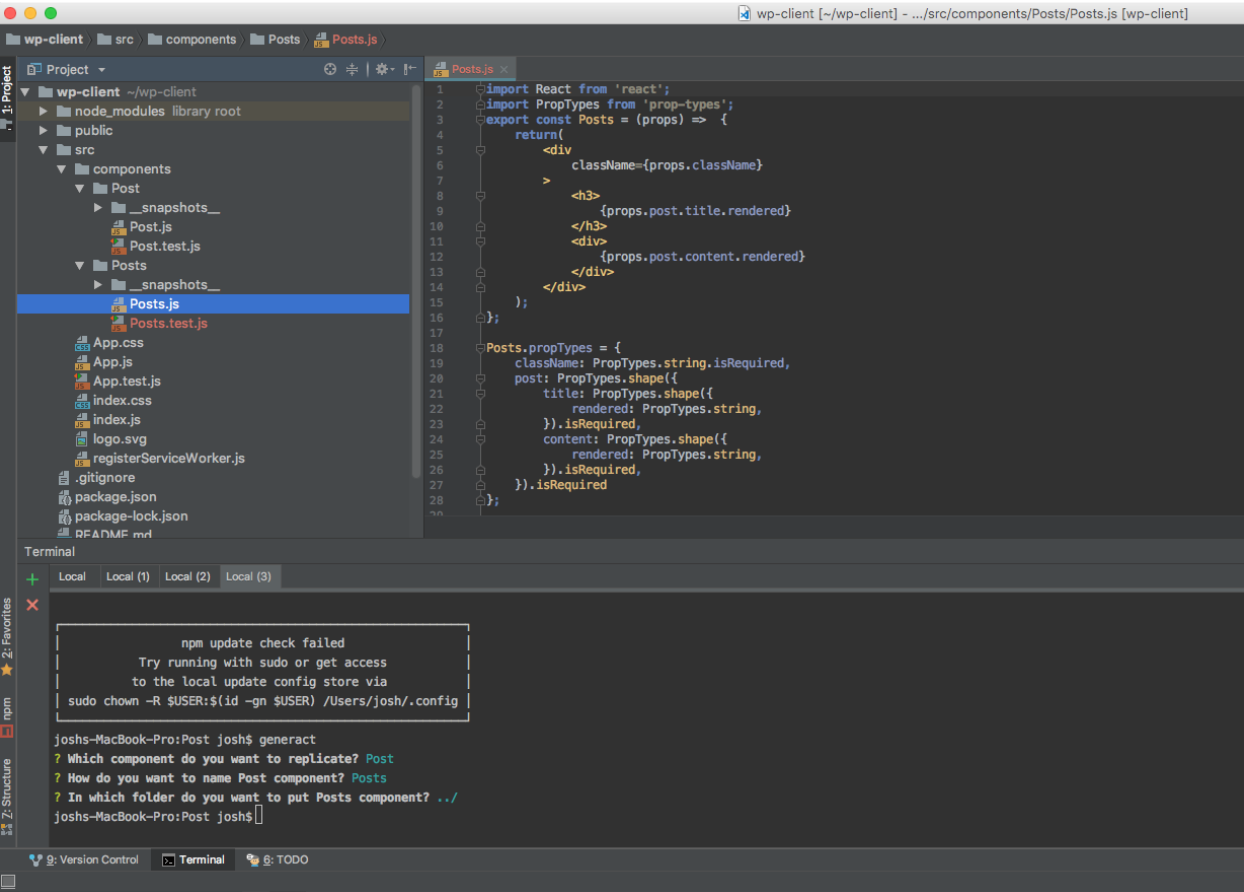Open the Project view dropdown
Image resolution: width=1244 pixels, height=892 pixels.
pyautogui.click(x=102, y=70)
